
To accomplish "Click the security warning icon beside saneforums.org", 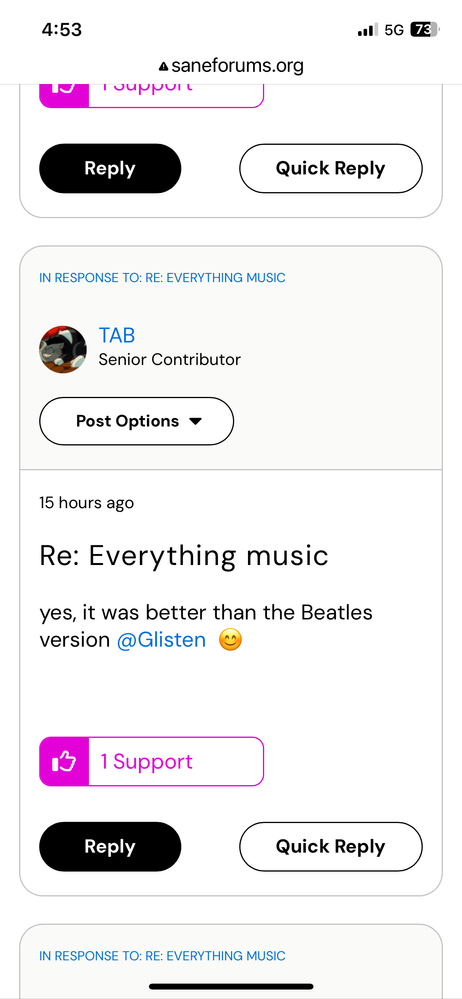I will pyautogui.click(x=164, y=66).
